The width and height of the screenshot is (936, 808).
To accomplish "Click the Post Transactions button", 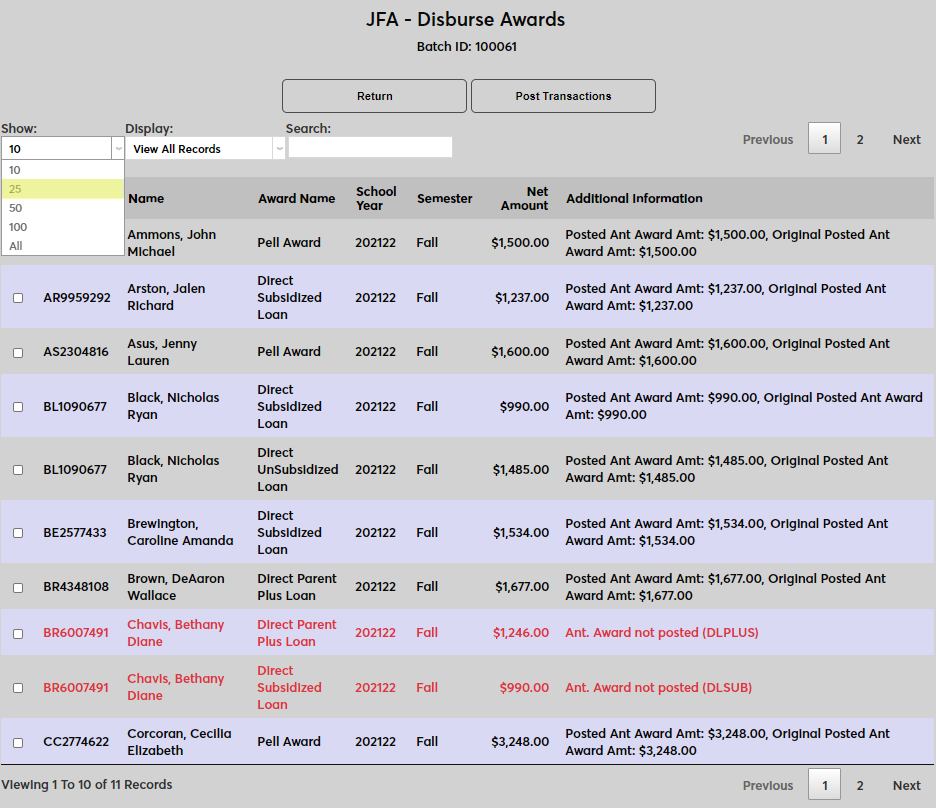I will [563, 96].
